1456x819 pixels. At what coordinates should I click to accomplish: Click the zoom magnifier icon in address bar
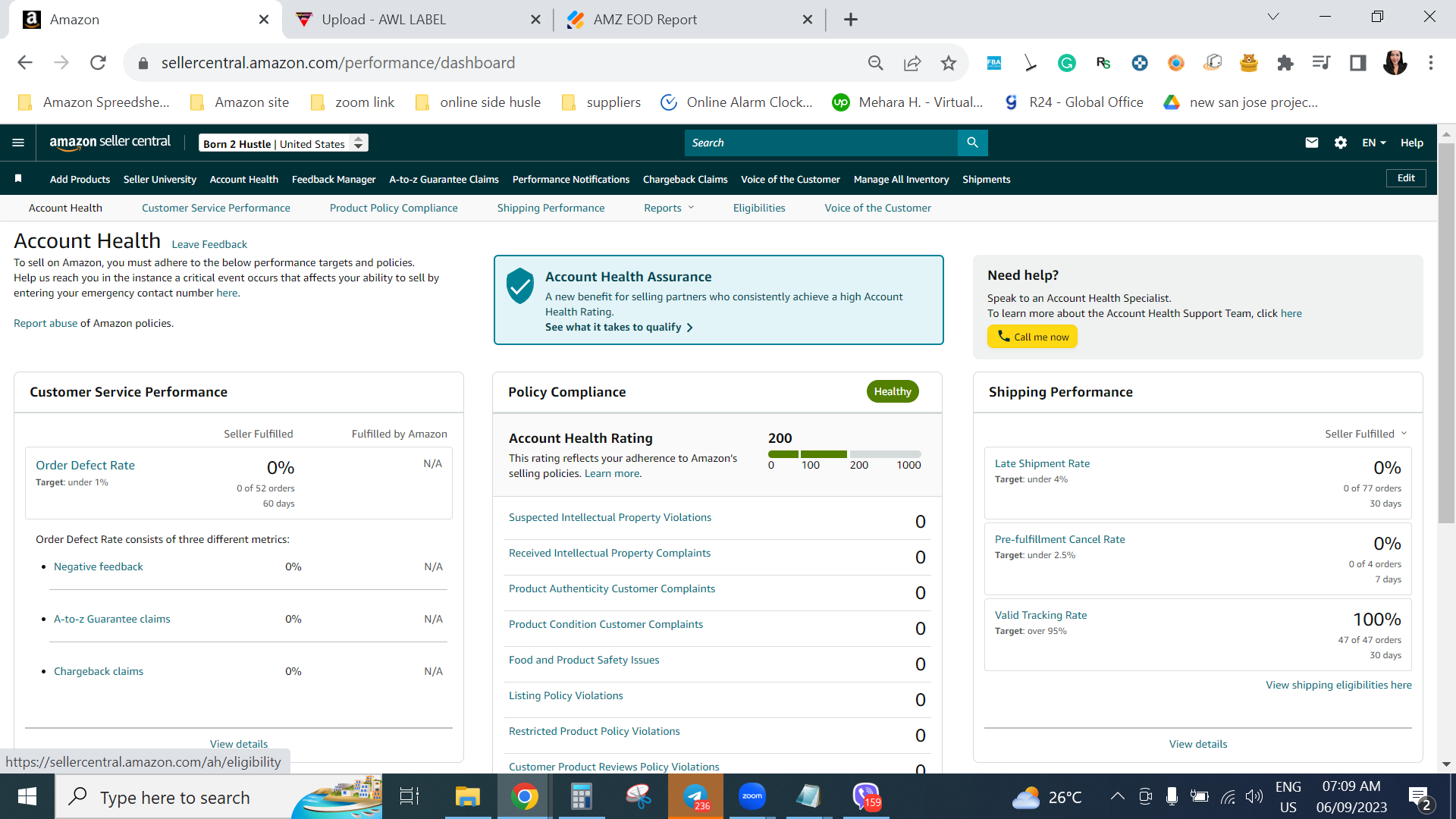click(876, 63)
